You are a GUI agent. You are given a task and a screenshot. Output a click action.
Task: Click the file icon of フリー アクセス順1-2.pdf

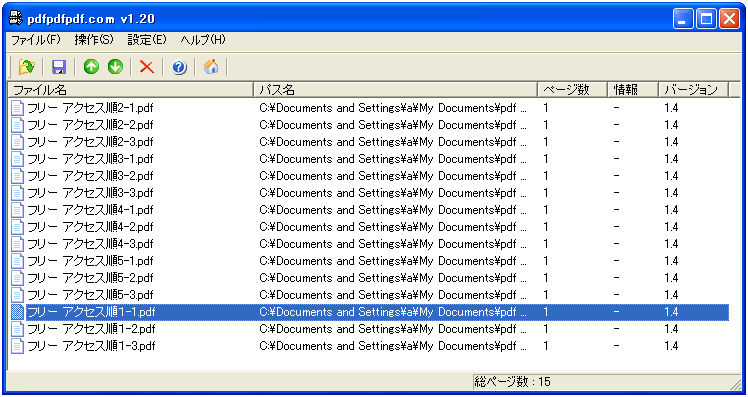click(x=17, y=329)
